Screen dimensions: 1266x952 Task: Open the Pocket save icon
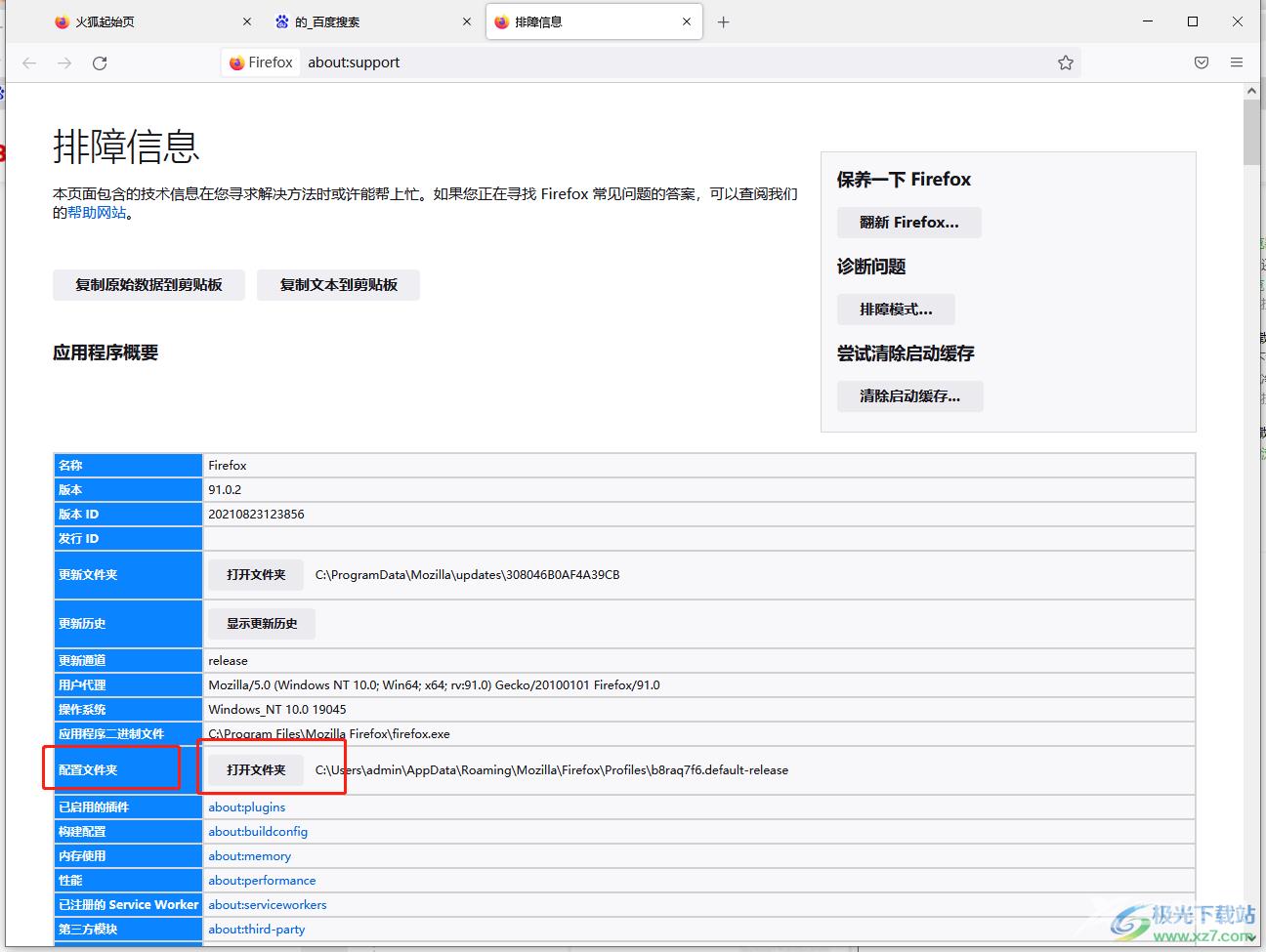[1202, 62]
